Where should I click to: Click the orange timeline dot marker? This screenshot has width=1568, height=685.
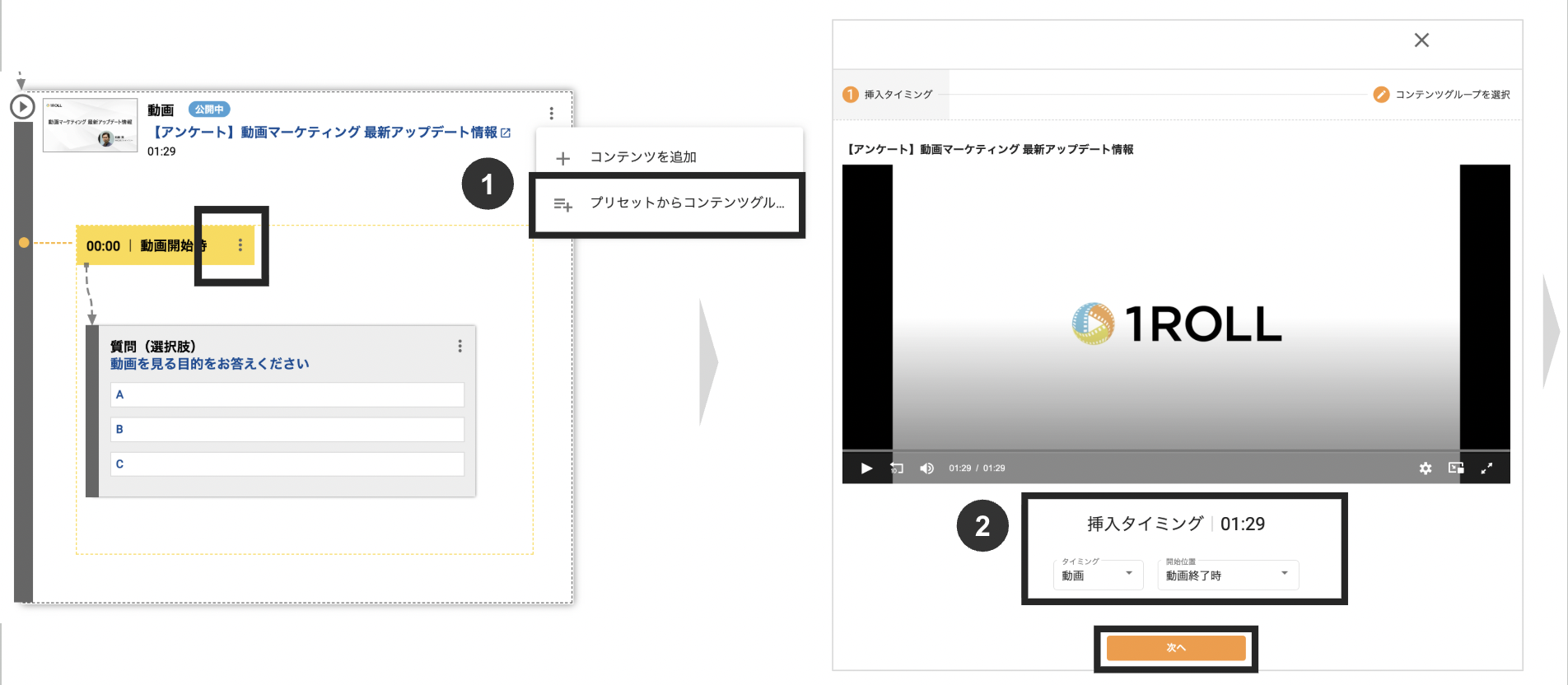[24, 243]
